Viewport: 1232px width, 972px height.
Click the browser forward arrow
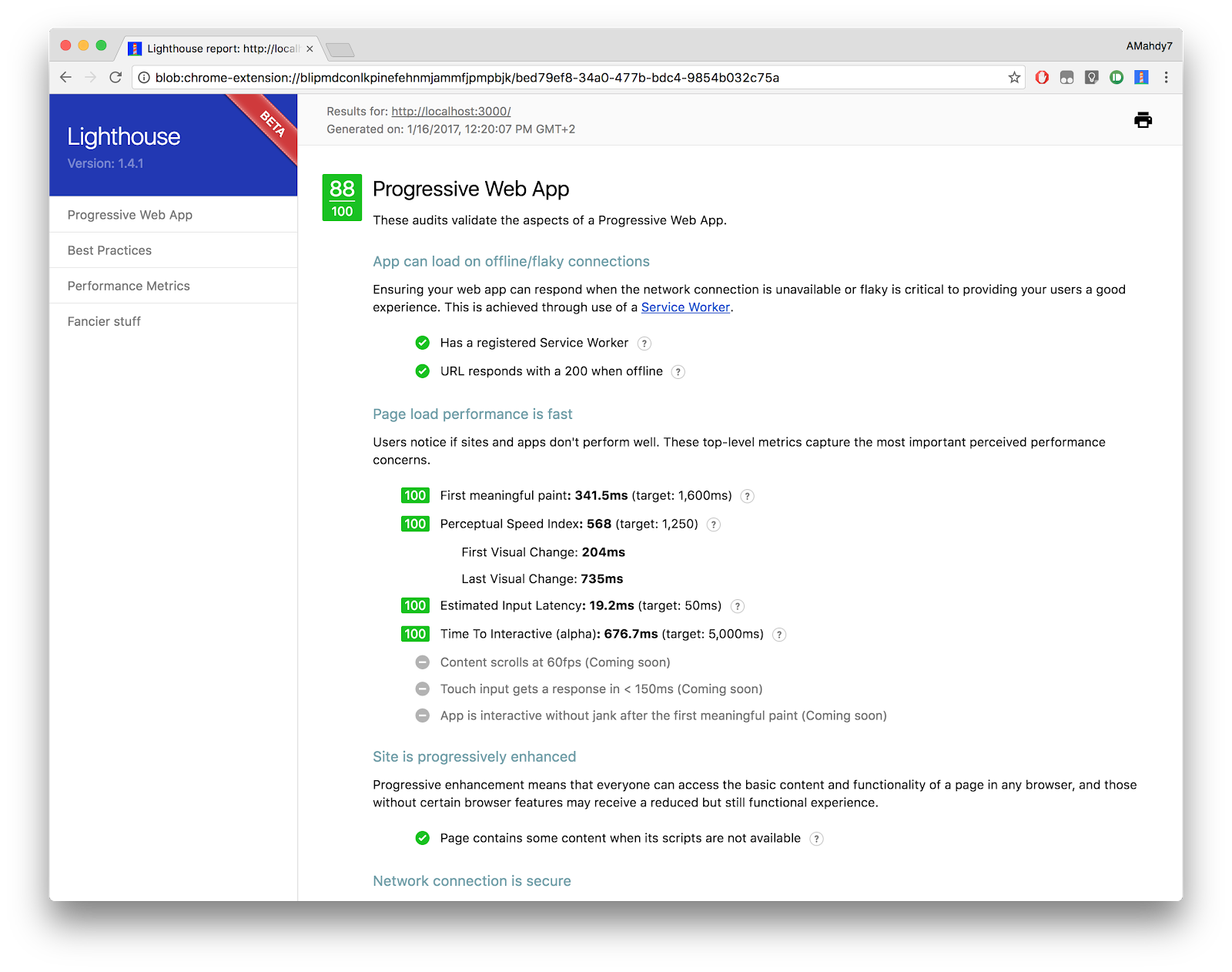coord(90,77)
